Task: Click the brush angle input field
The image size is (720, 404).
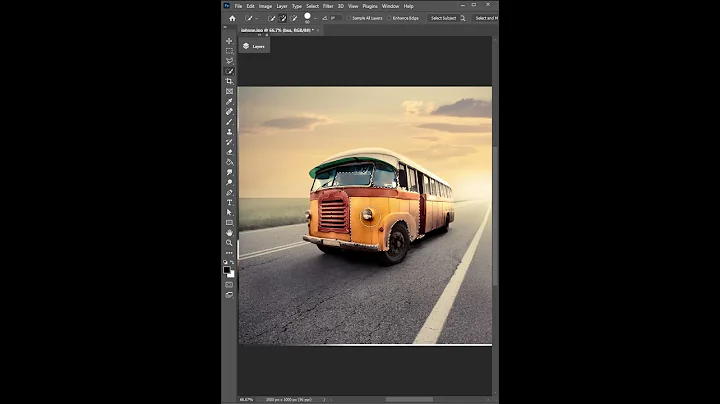Action: [x=335, y=18]
